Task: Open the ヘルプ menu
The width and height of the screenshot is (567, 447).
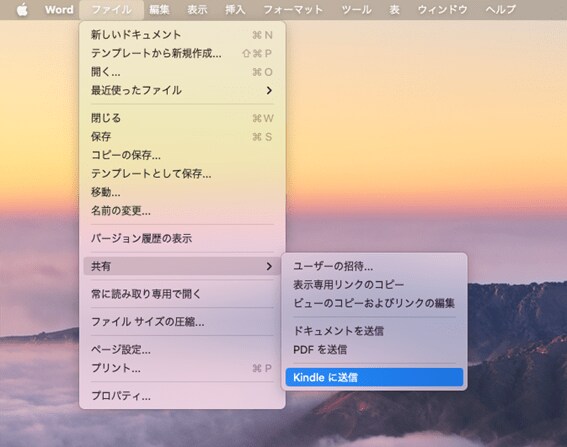Action: click(500, 10)
